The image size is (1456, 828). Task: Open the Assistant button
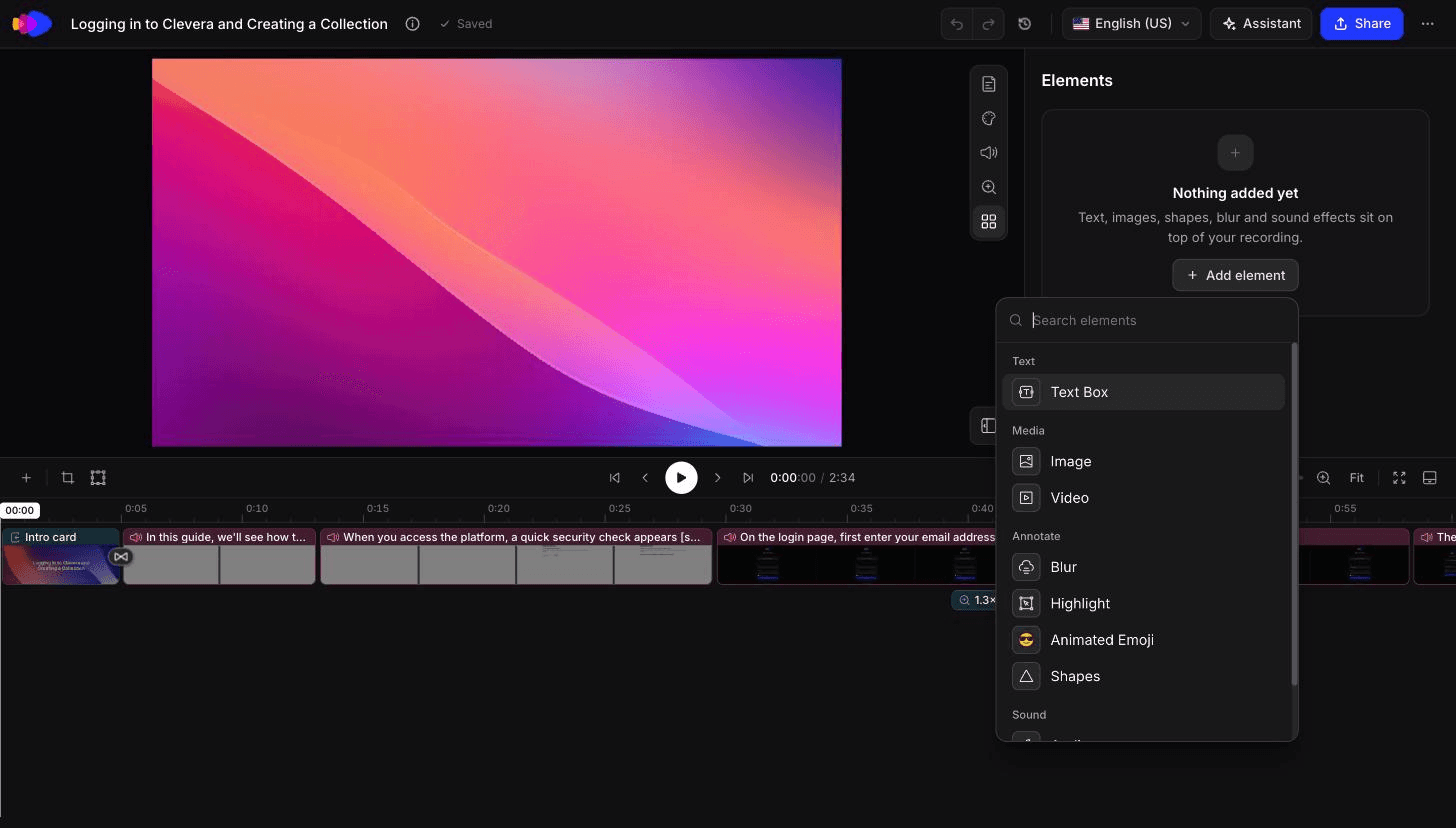pyautogui.click(x=1261, y=24)
